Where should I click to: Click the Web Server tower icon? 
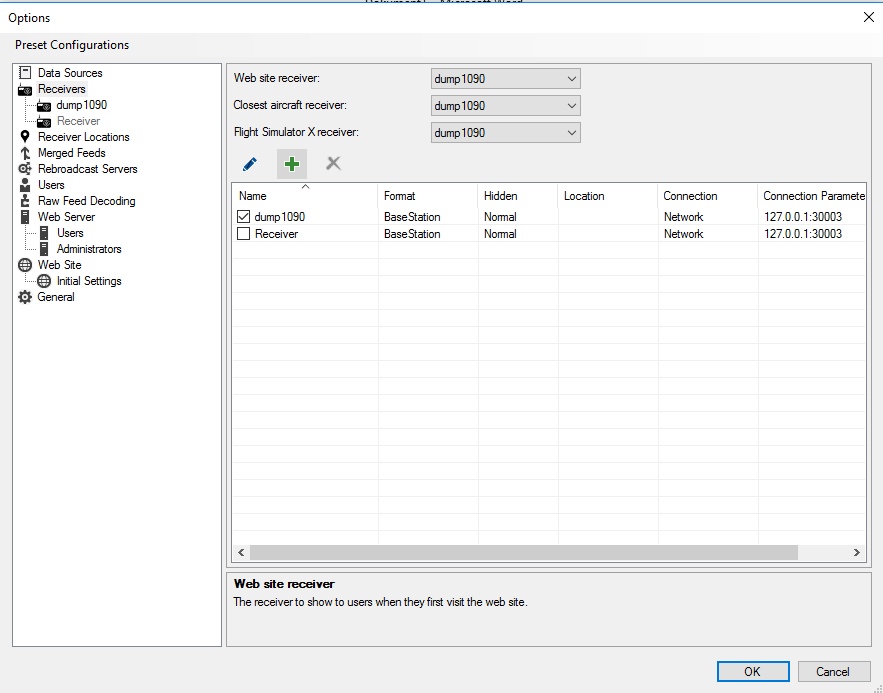25,217
